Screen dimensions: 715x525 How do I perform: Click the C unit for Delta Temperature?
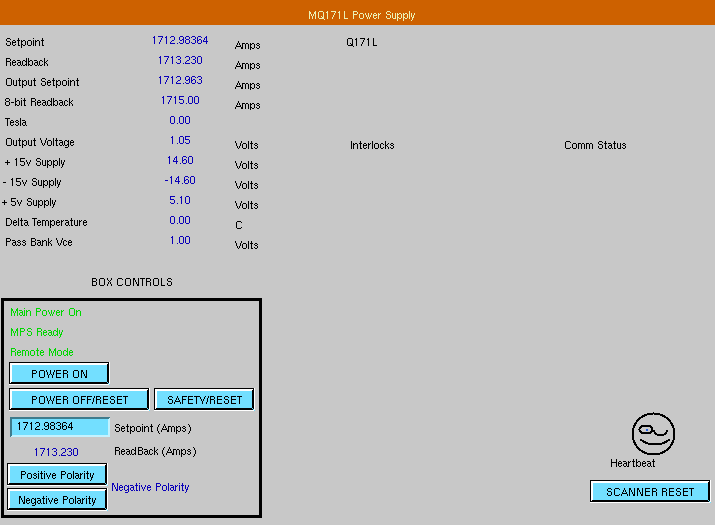click(238, 225)
